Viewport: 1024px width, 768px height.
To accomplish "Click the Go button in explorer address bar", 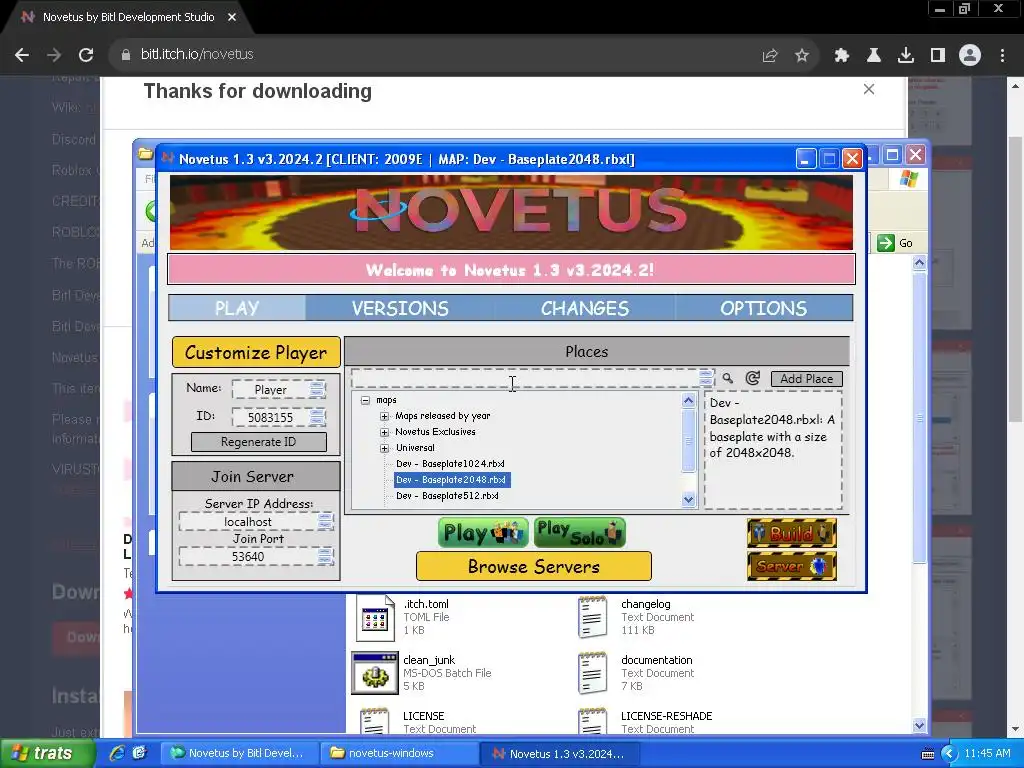I will pos(895,243).
